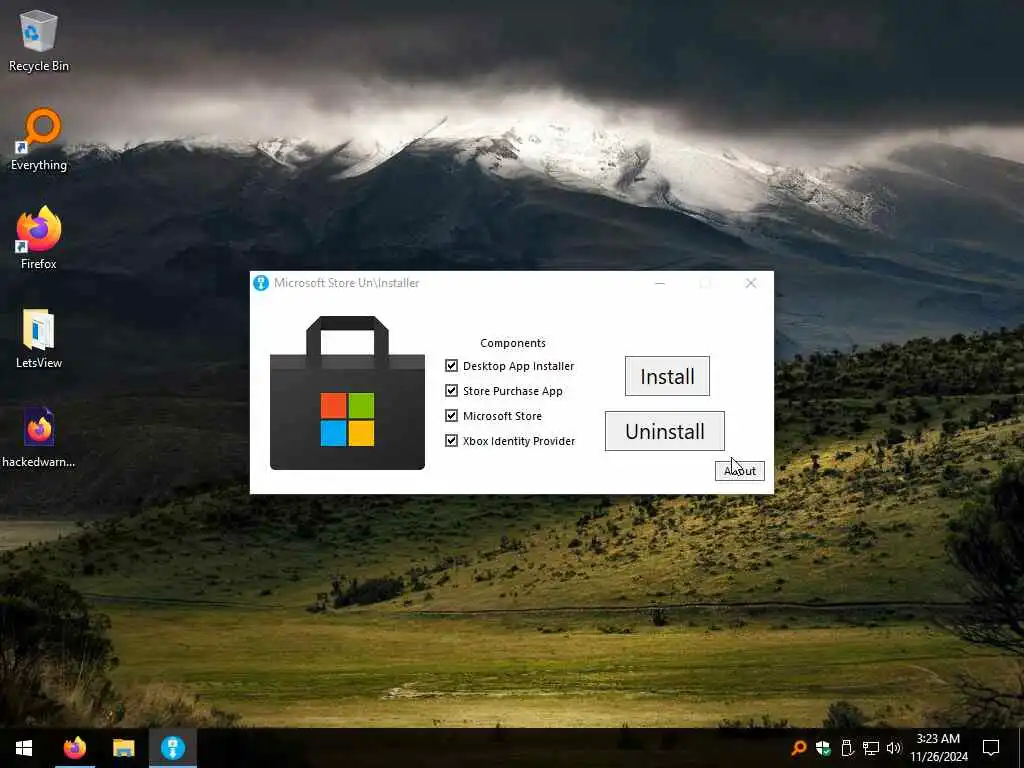Minimize the Microsoft Store Un\Installer window

pyautogui.click(x=660, y=283)
